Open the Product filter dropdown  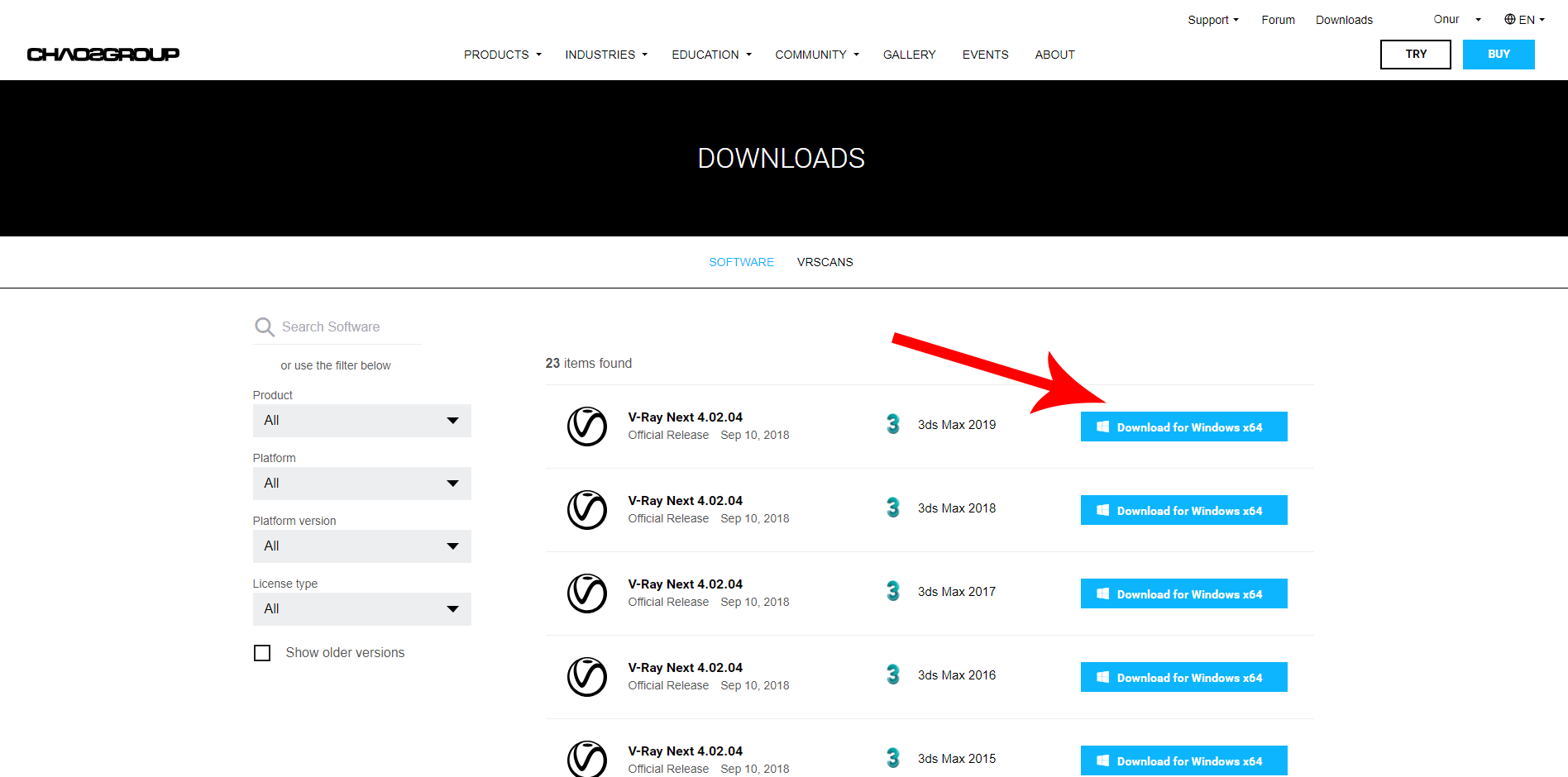(x=362, y=421)
